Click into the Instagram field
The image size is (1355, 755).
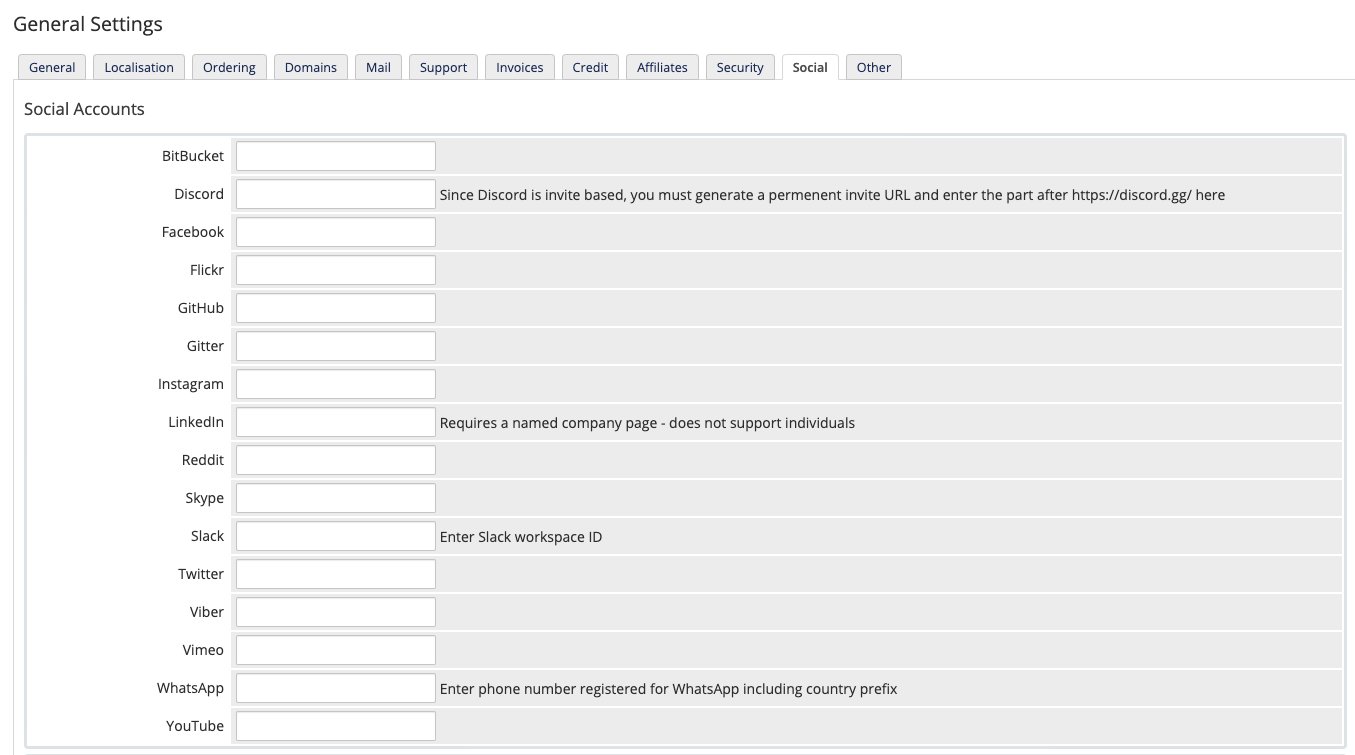tap(336, 384)
